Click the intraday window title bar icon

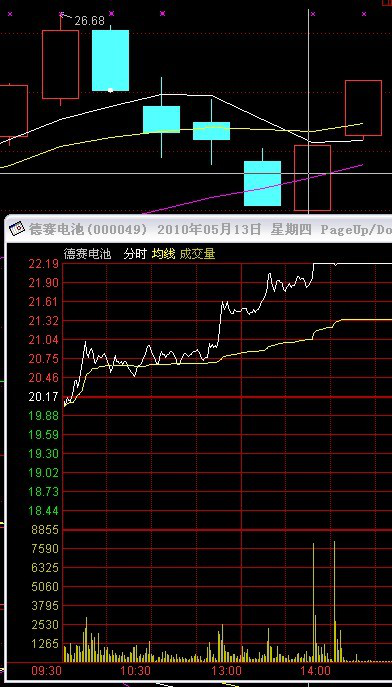17,229
